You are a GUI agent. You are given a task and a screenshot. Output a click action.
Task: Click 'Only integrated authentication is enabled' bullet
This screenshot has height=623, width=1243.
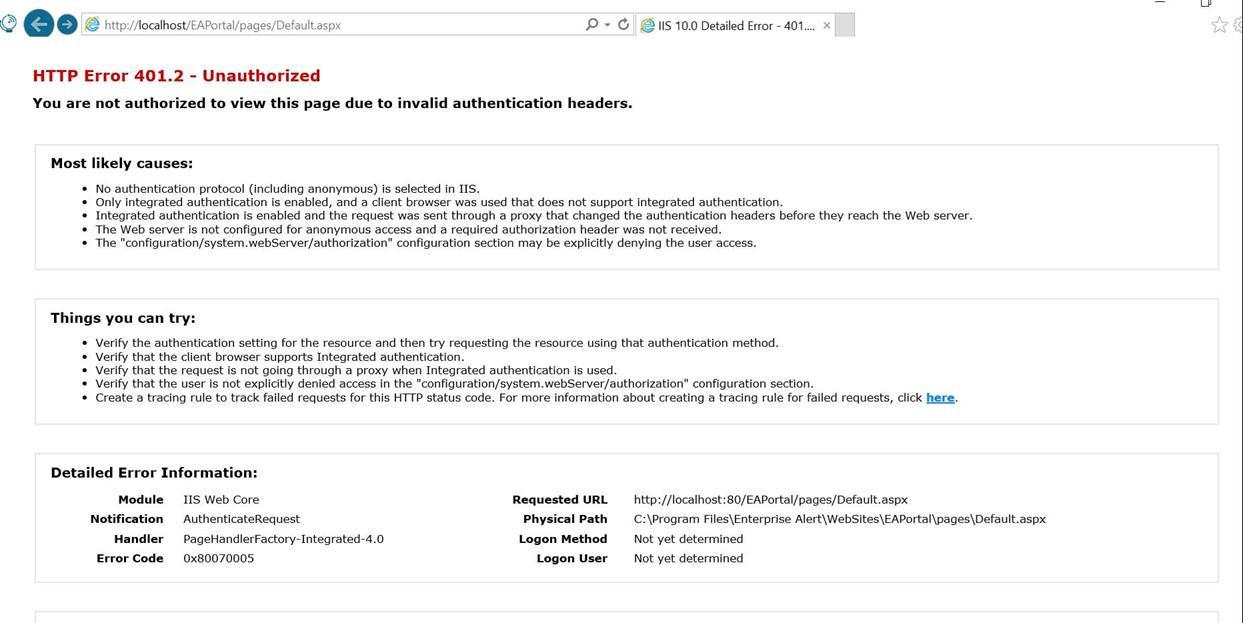click(x=439, y=202)
